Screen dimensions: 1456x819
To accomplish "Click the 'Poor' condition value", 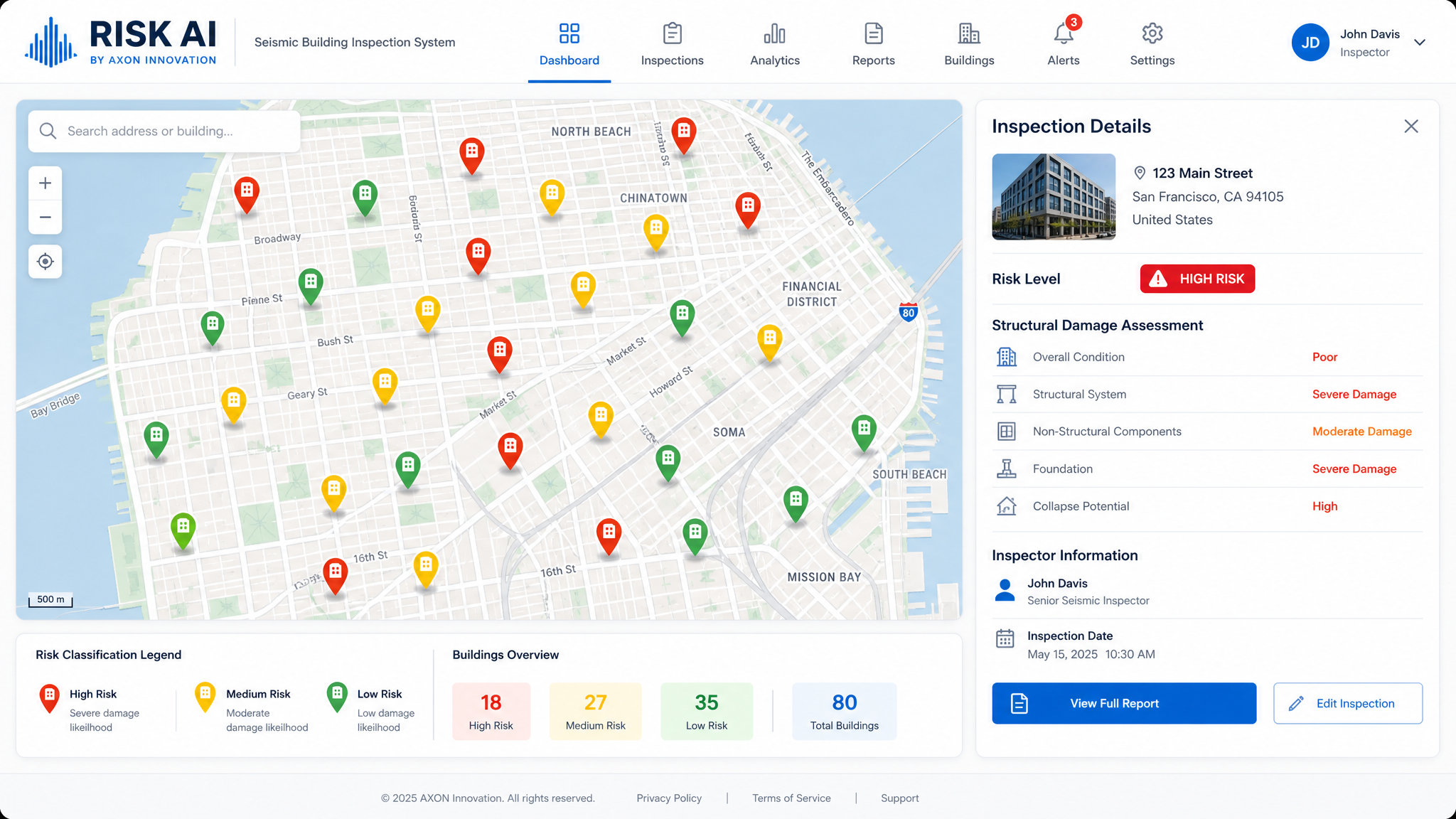I will click(1324, 357).
